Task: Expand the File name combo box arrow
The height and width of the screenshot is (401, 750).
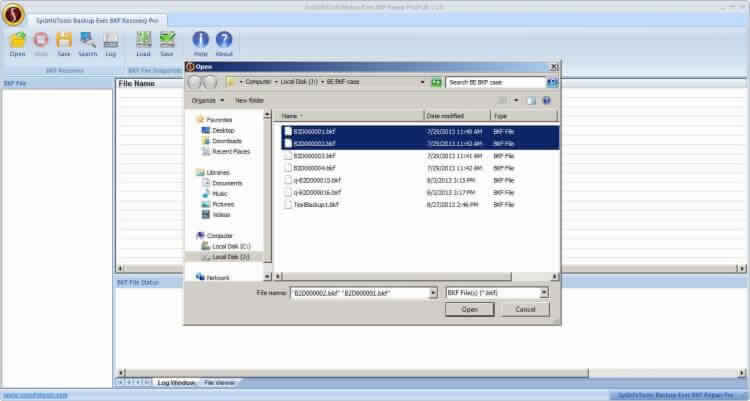Action: 433,293
